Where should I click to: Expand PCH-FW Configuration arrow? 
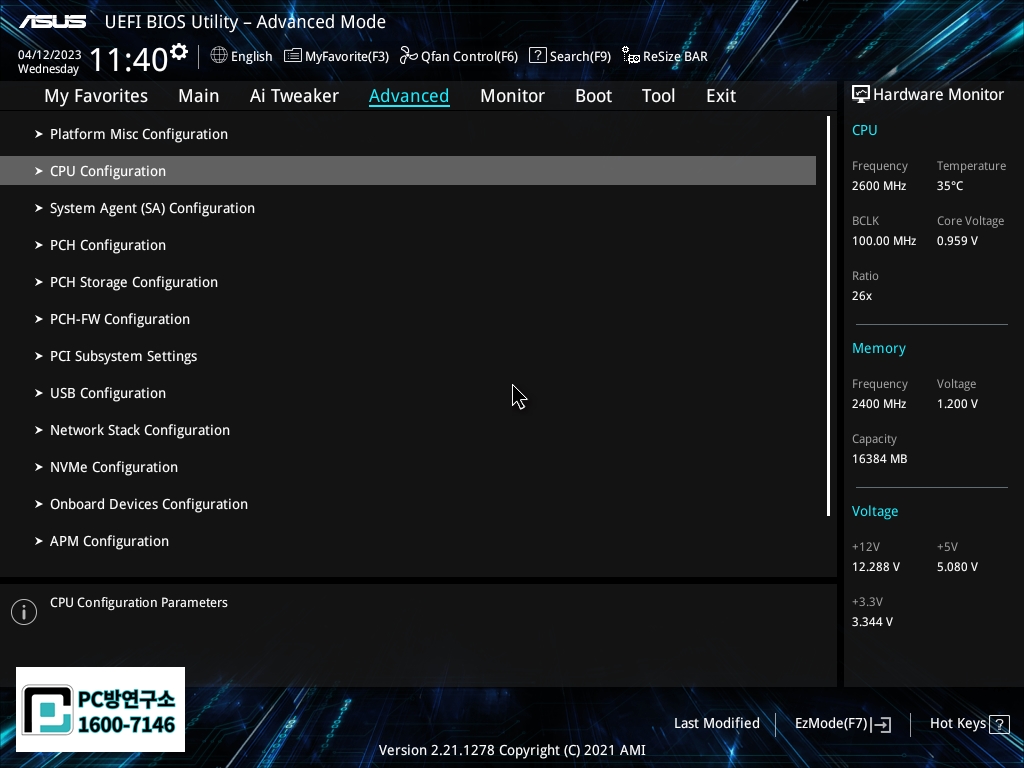(x=39, y=319)
